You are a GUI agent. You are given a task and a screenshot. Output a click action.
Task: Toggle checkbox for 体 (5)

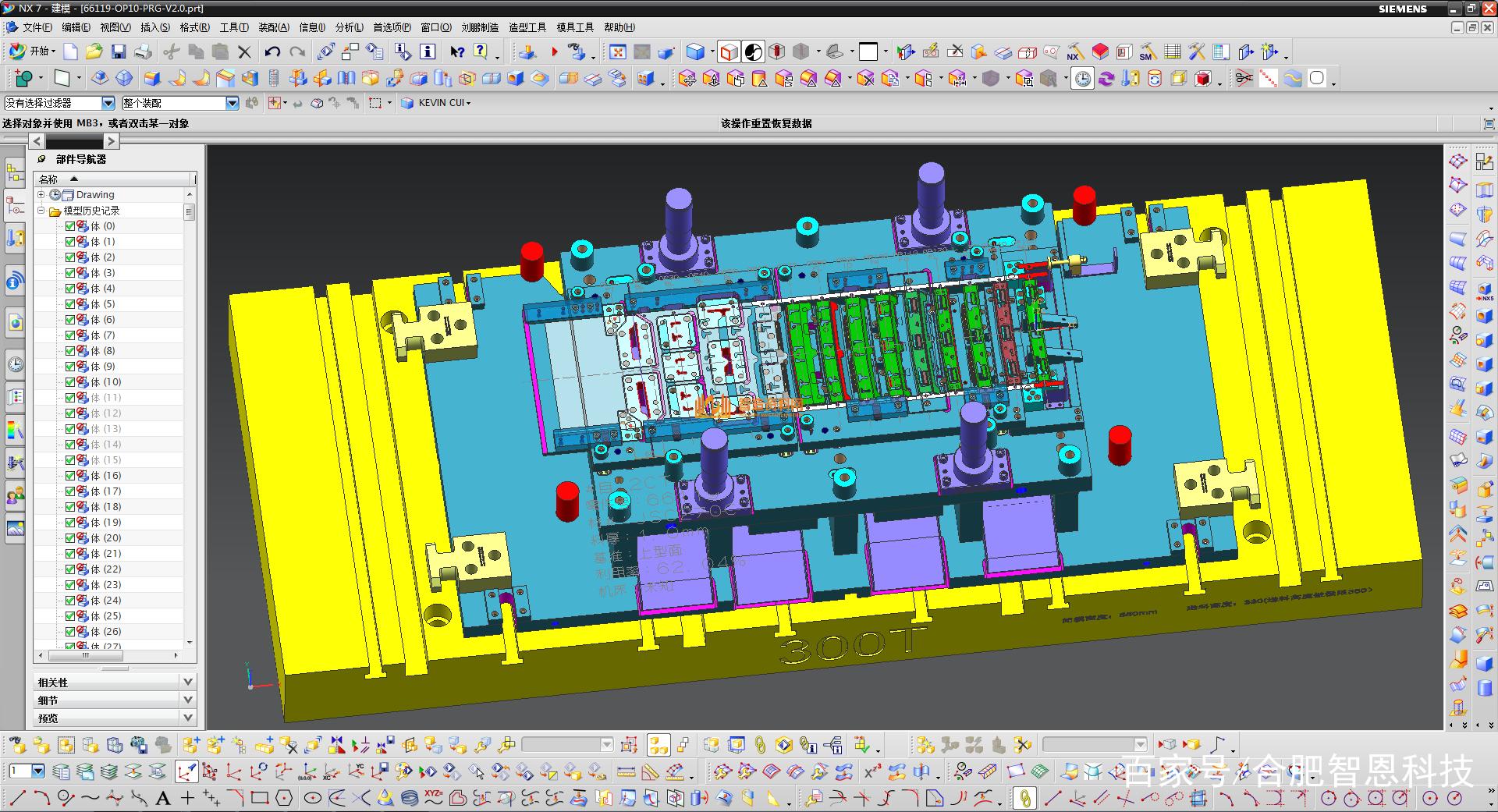pos(70,304)
